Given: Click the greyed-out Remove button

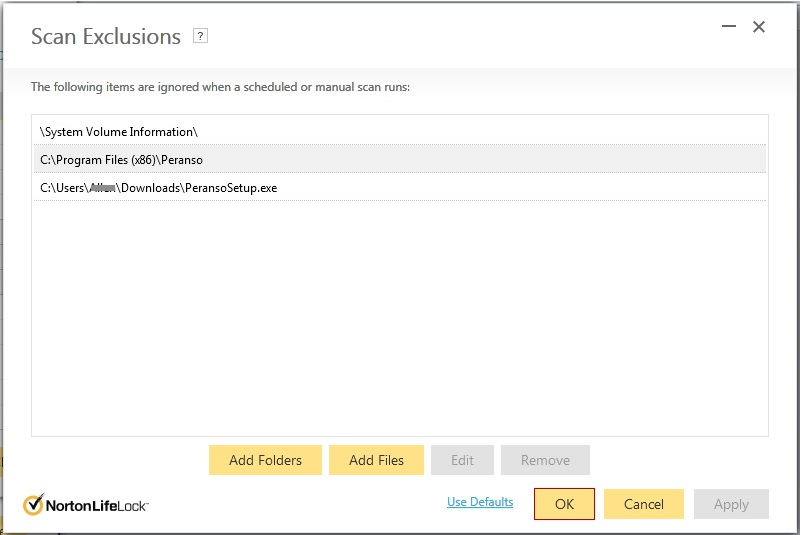Looking at the screenshot, I should pyautogui.click(x=545, y=460).
